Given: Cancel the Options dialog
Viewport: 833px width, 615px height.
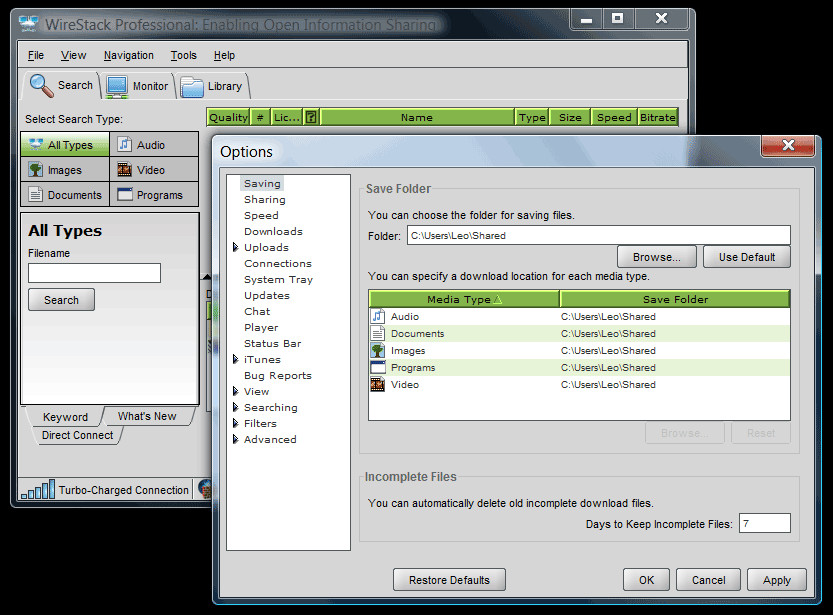Looking at the screenshot, I should pyautogui.click(x=709, y=580).
